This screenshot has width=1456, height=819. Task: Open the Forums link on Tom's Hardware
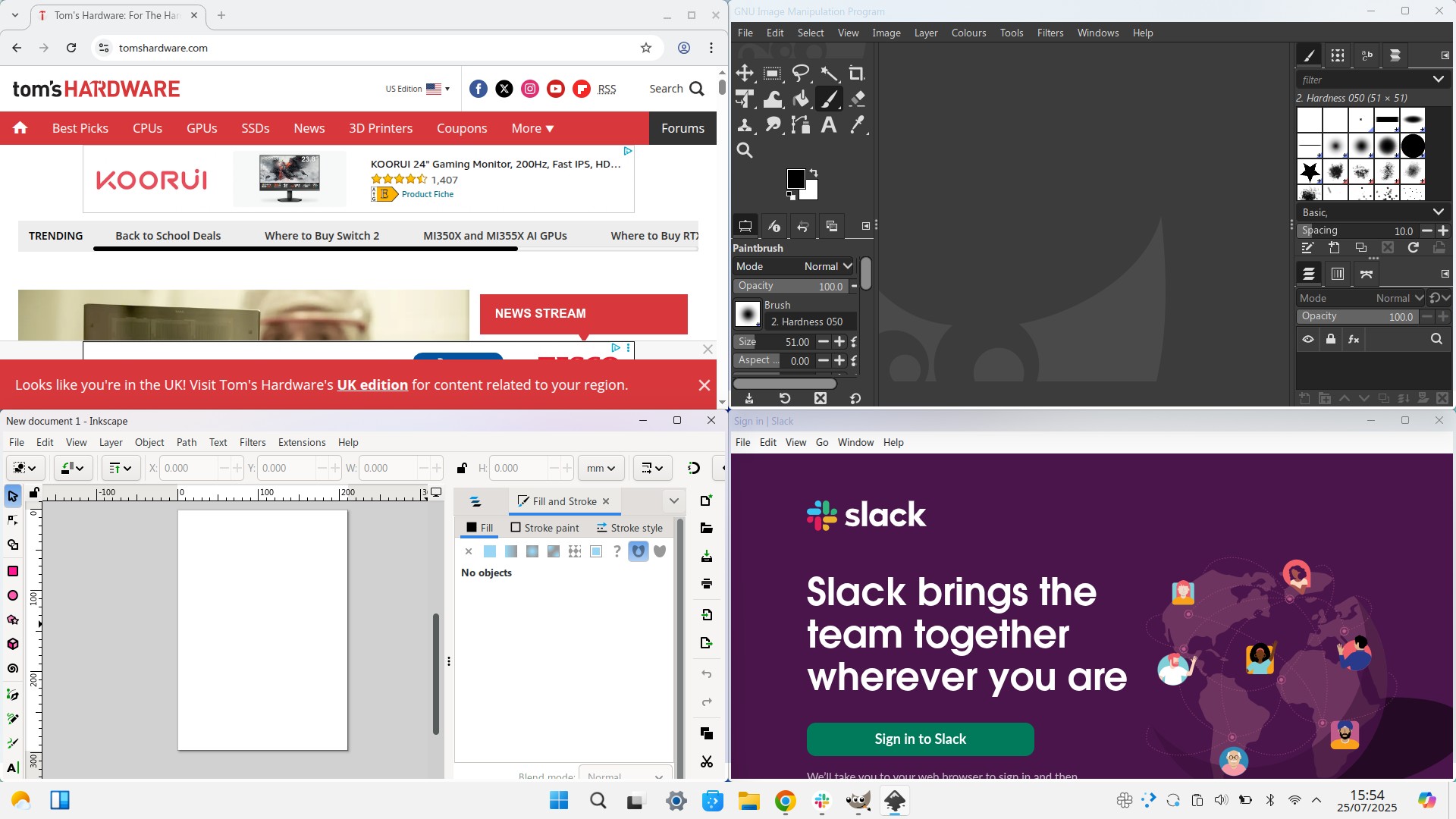682,128
